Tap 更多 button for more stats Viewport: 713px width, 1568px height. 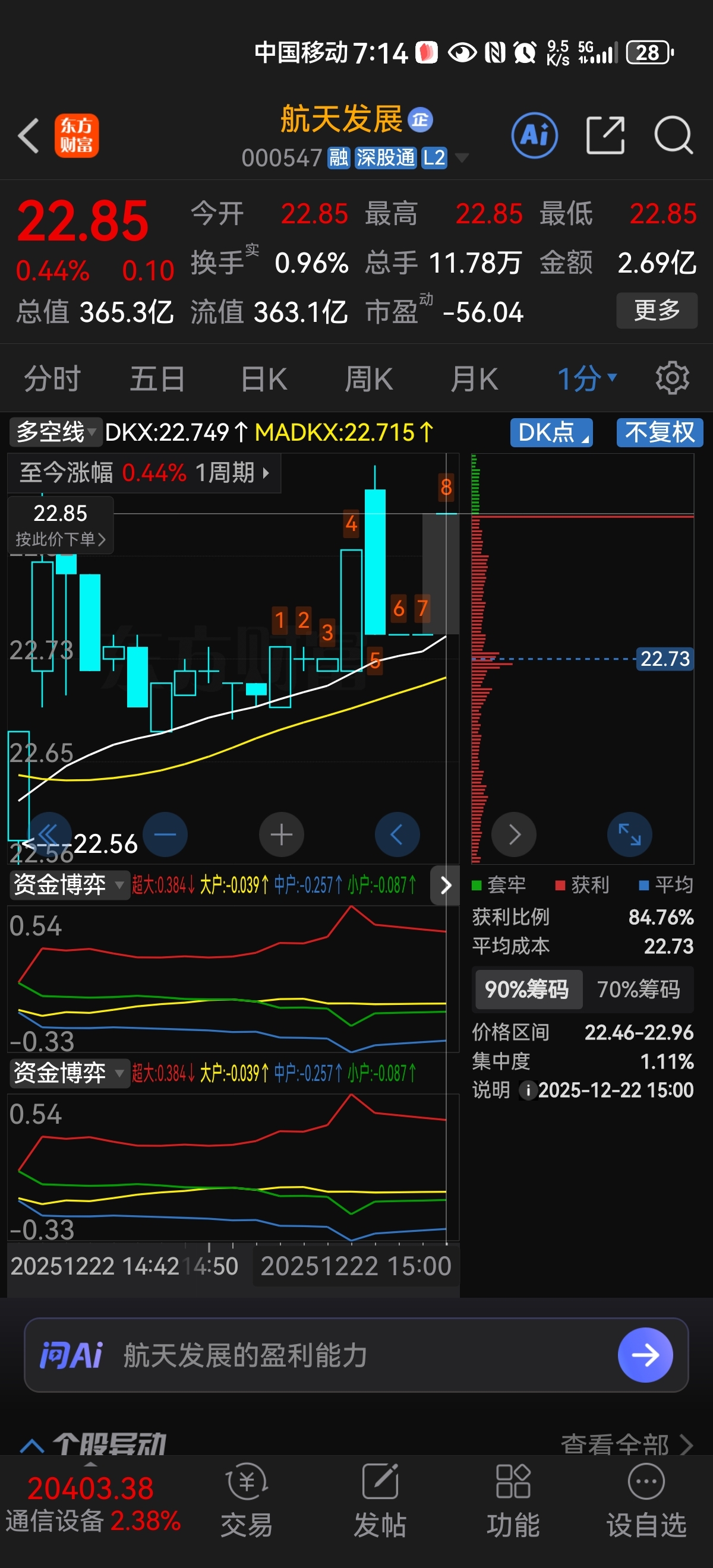tap(657, 311)
